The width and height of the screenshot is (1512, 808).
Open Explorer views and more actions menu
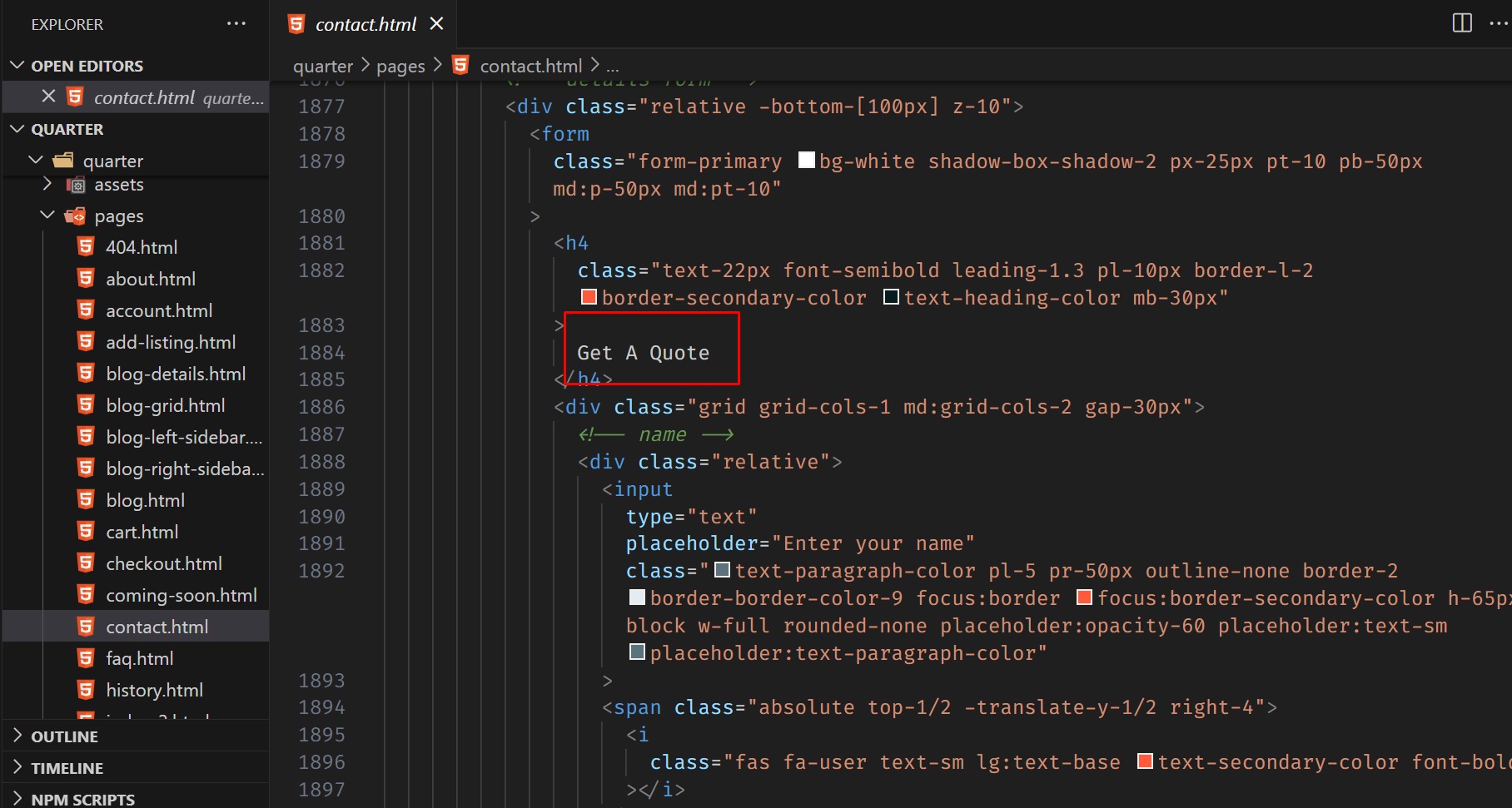(x=236, y=24)
